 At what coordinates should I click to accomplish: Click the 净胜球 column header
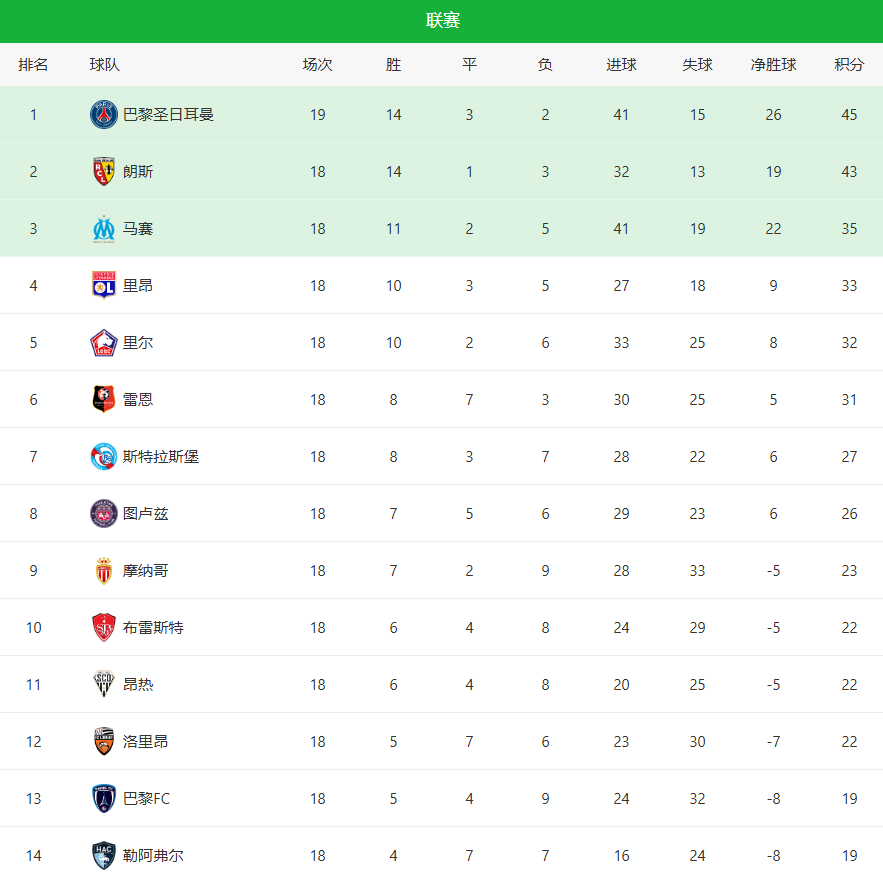pyautogui.click(x=773, y=65)
